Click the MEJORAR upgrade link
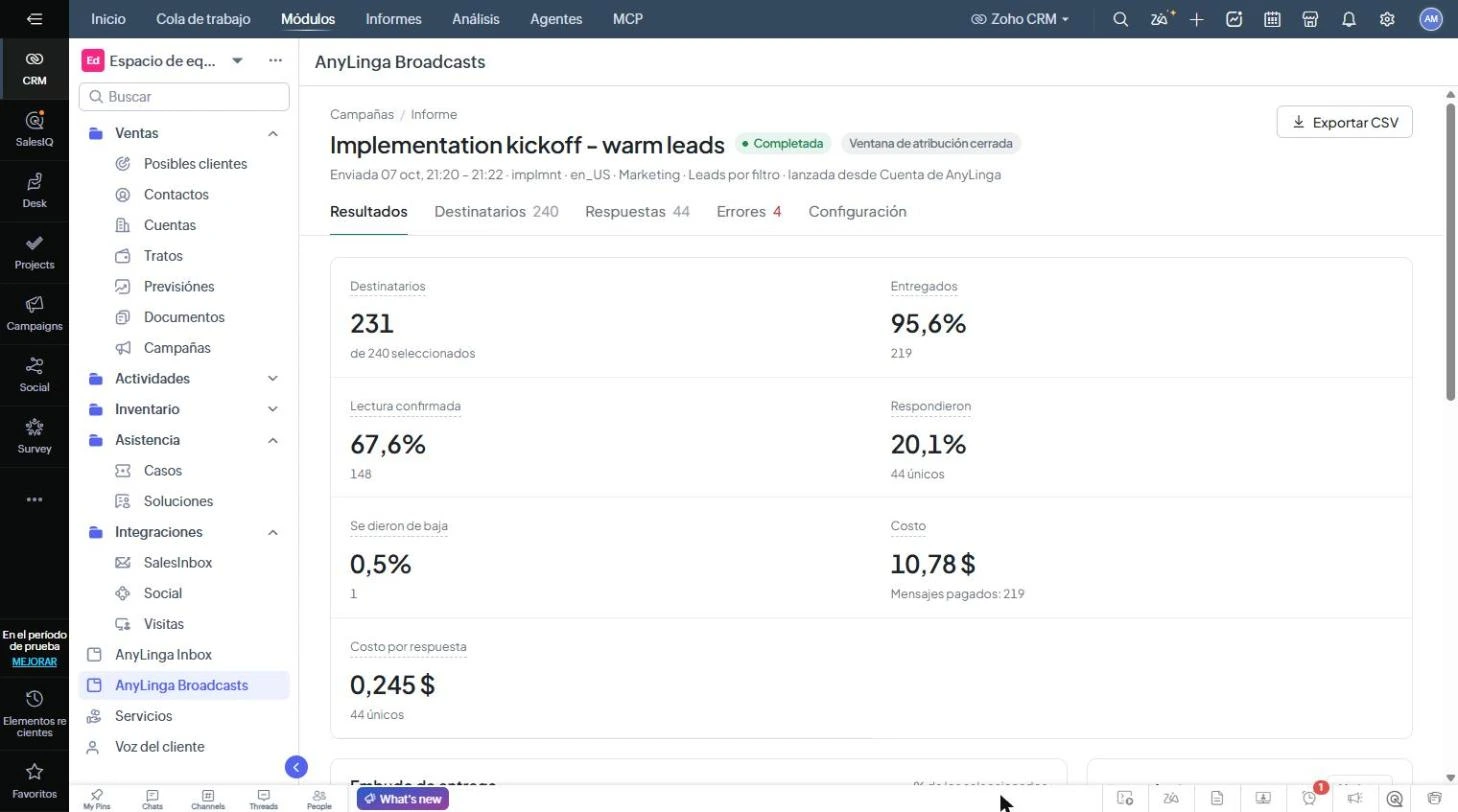 coord(34,662)
